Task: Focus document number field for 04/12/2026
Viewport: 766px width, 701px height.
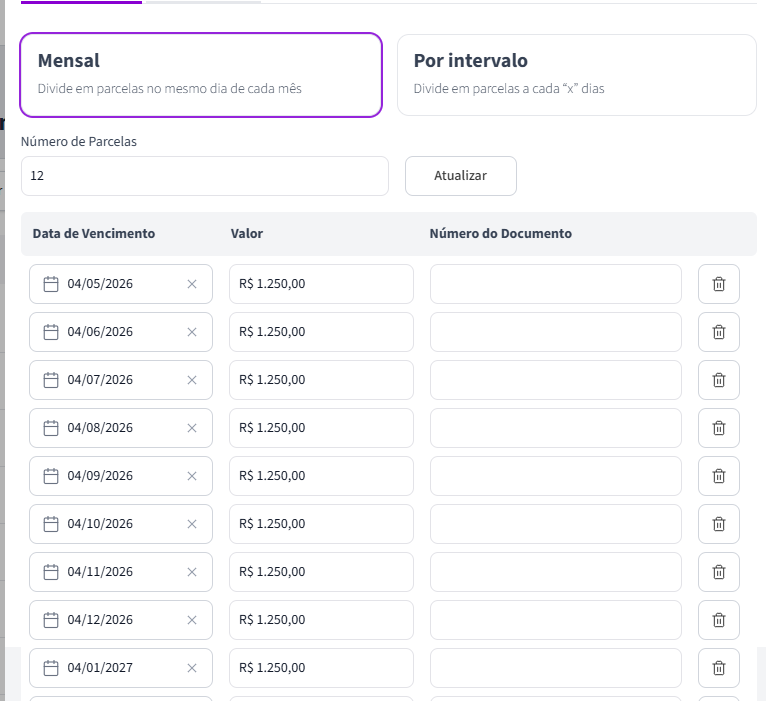Action: coord(556,620)
